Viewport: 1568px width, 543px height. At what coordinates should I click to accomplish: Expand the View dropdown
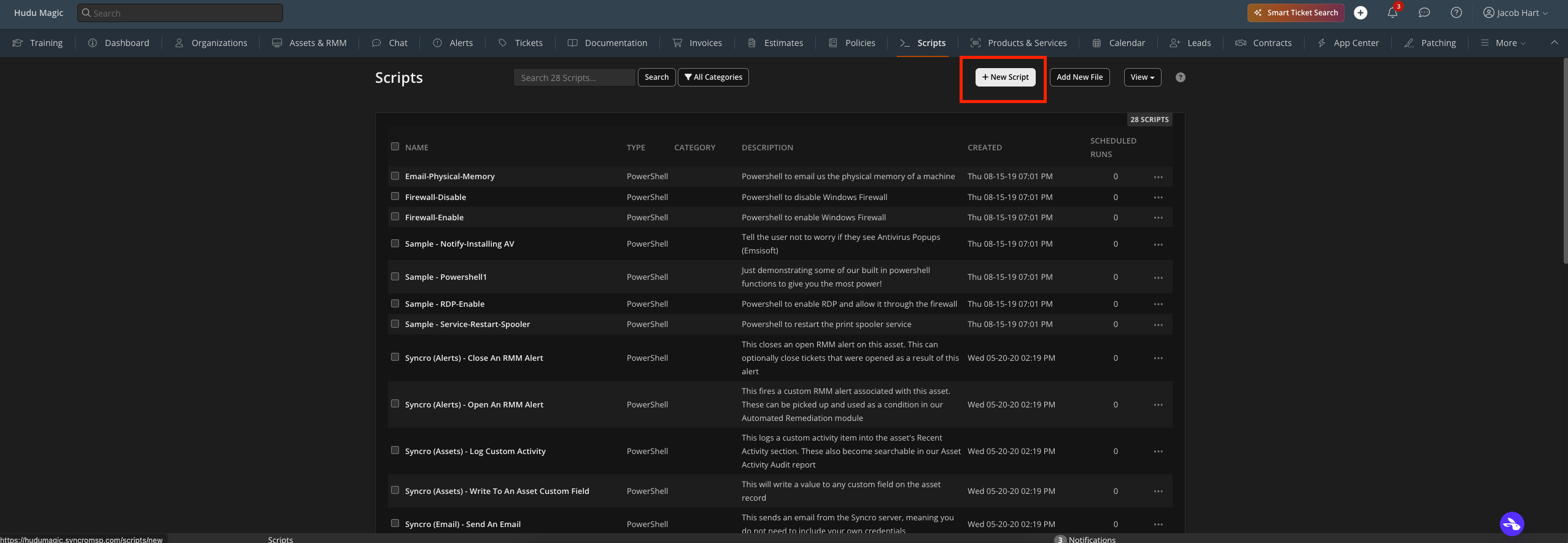pos(1142,77)
